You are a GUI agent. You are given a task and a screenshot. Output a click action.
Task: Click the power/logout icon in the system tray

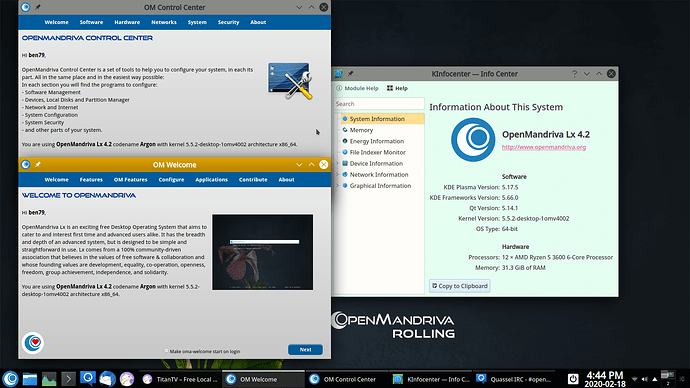tap(573, 379)
